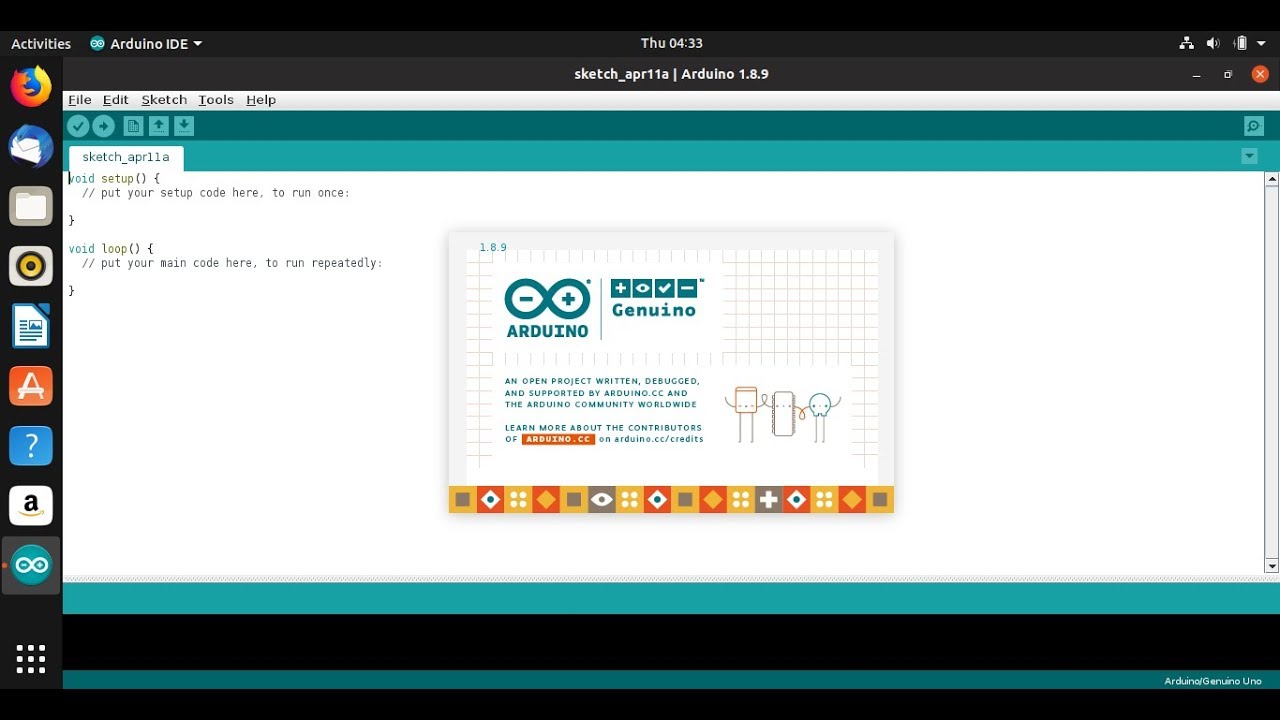
Task: Launch Firefox from the dock
Action: pos(31,87)
